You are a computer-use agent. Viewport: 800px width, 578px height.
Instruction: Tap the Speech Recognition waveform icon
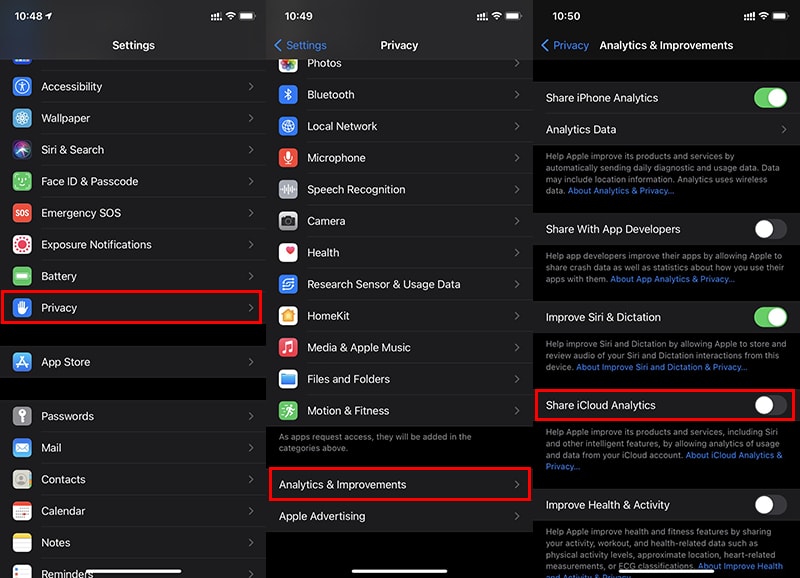tap(288, 190)
